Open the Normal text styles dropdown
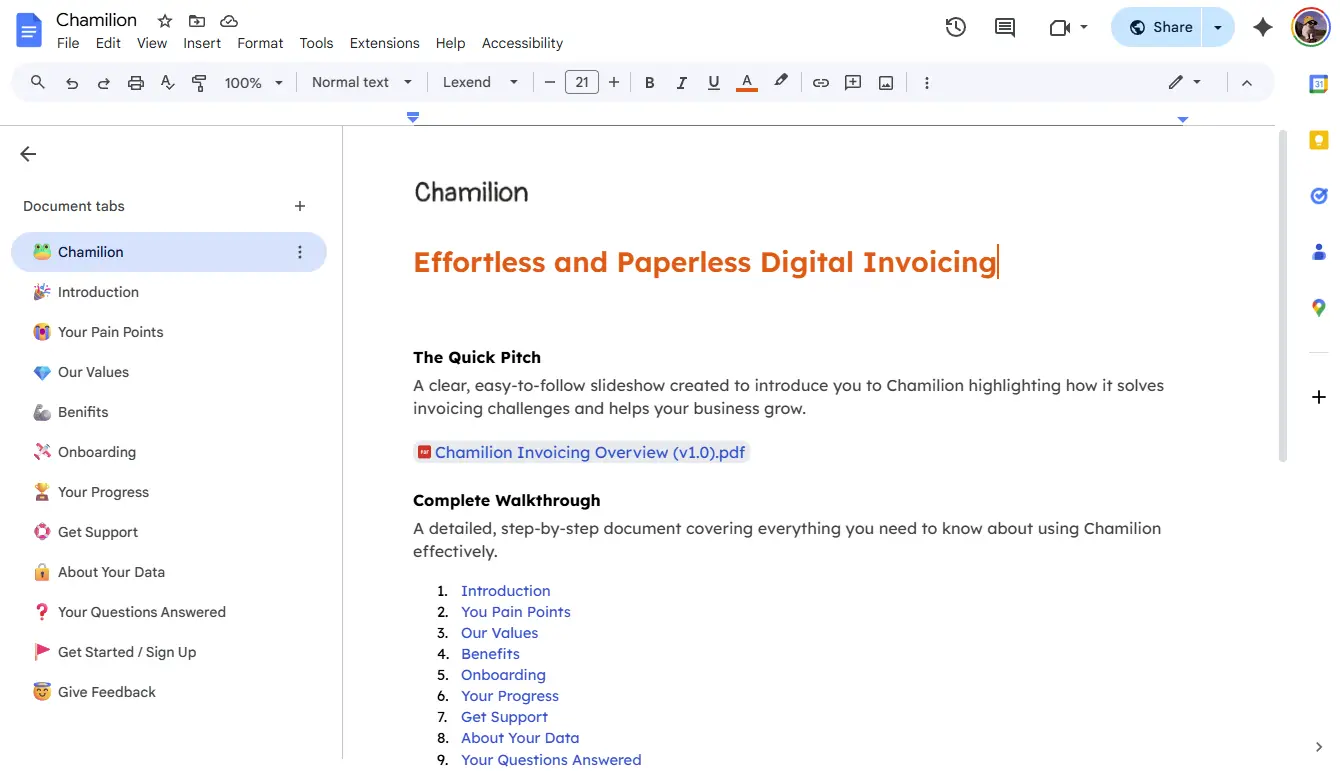The height and width of the screenshot is (771, 1340). 360,82
